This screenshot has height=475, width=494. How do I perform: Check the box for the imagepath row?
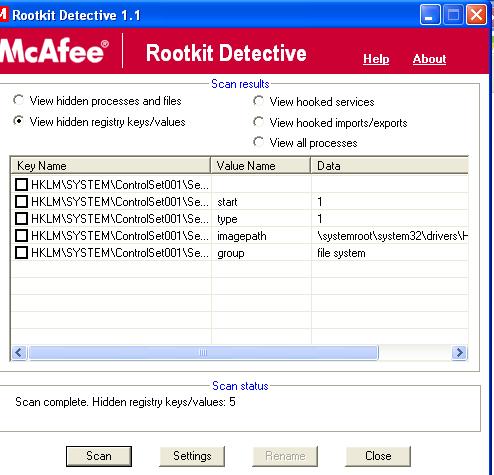tap(22, 236)
